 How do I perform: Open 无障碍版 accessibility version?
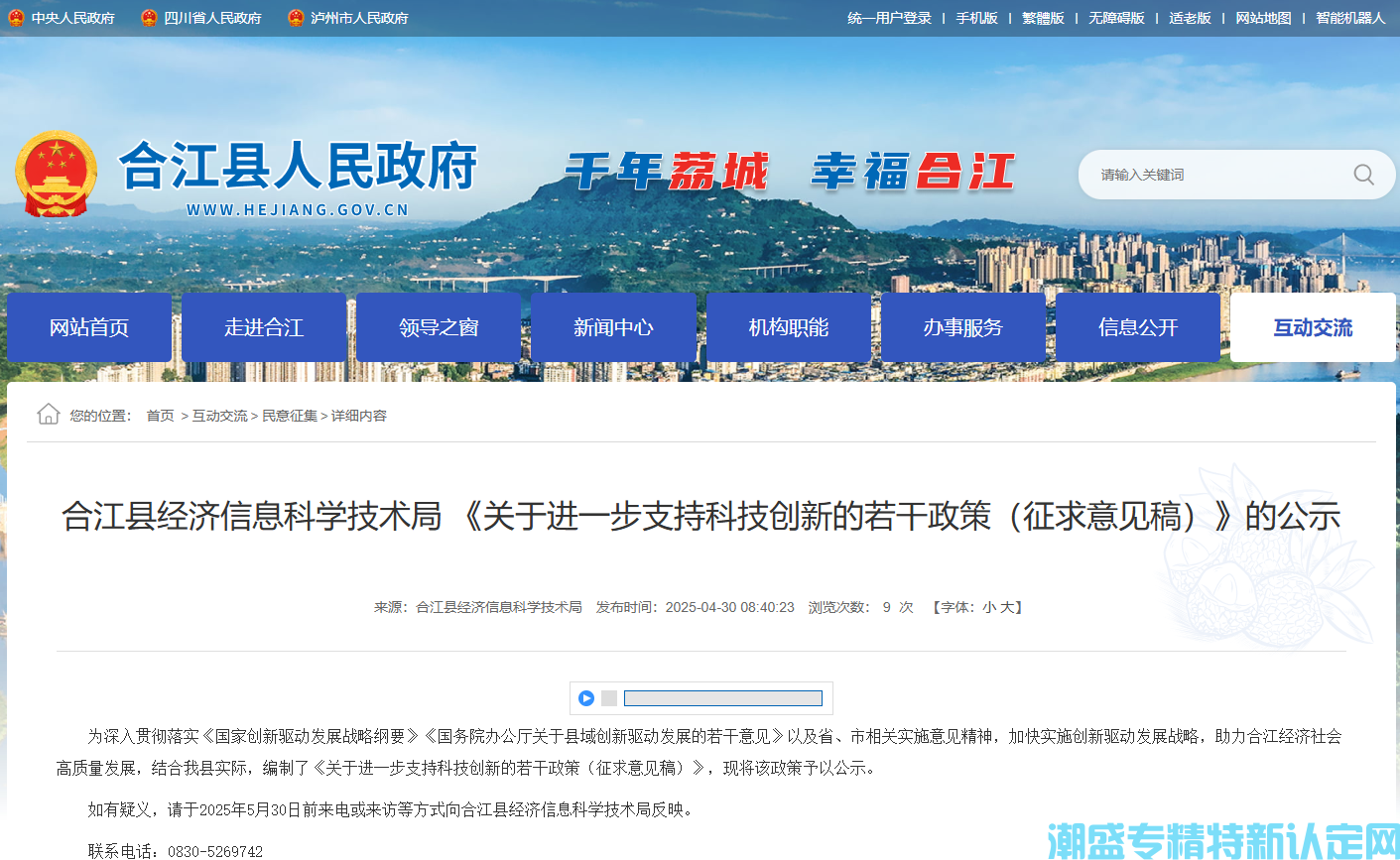1117,18
